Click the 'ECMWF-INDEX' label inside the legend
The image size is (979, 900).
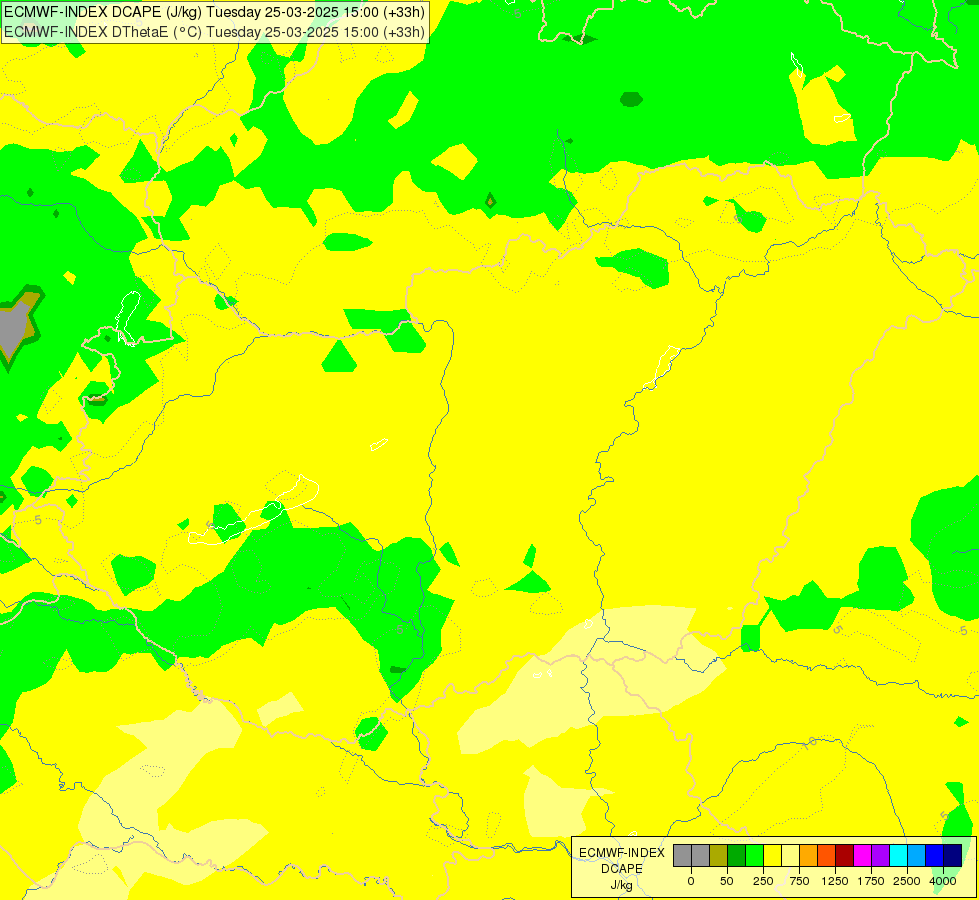pyautogui.click(x=622, y=853)
